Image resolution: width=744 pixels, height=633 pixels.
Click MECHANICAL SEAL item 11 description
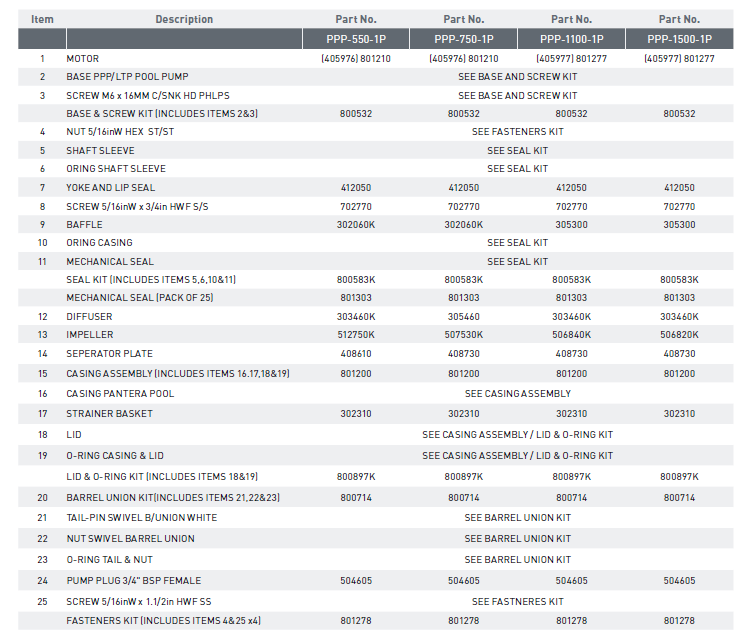point(110,262)
